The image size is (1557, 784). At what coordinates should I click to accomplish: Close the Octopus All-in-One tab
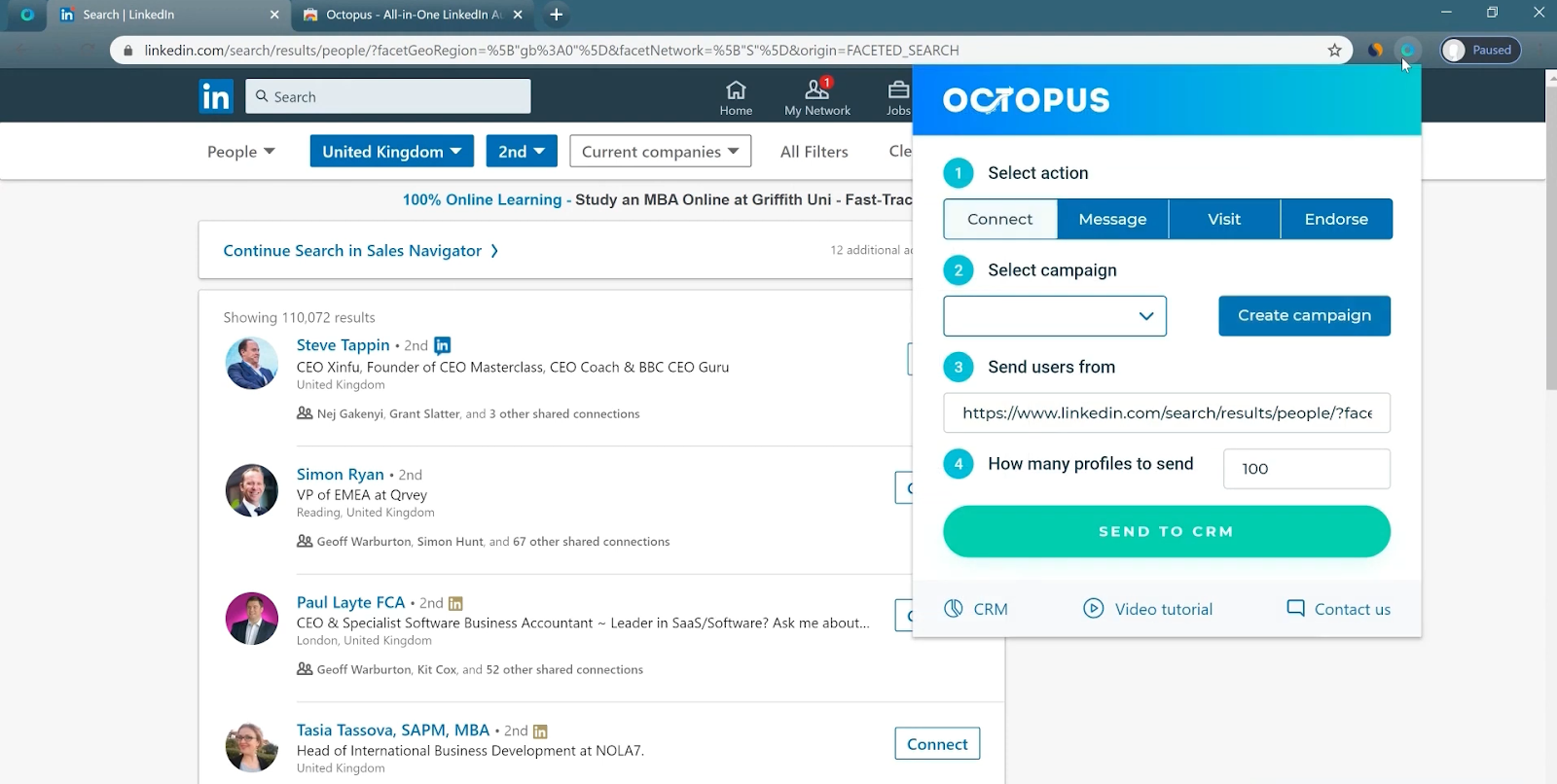[518, 15]
